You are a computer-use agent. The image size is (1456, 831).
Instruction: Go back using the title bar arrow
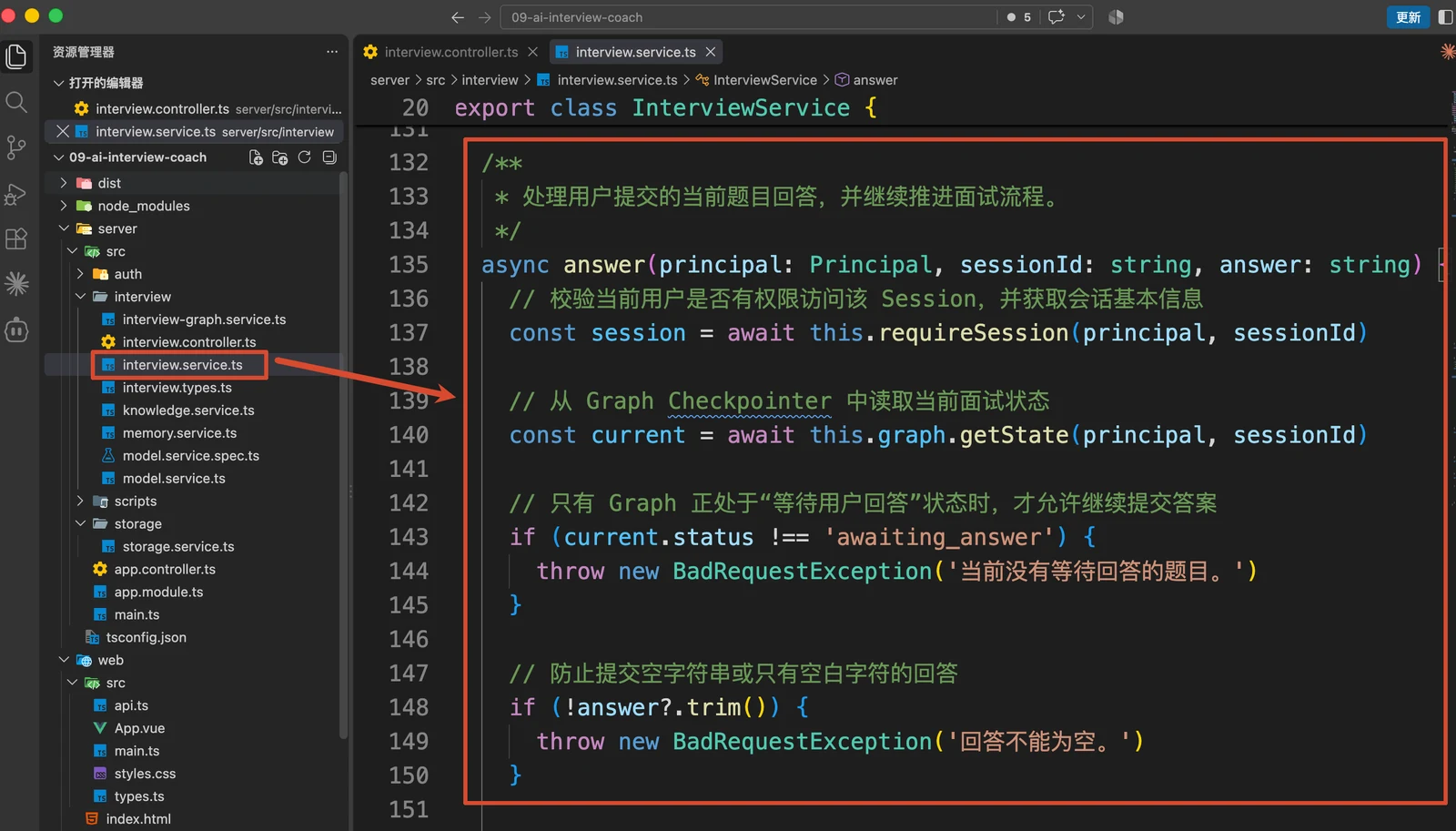coord(458,17)
